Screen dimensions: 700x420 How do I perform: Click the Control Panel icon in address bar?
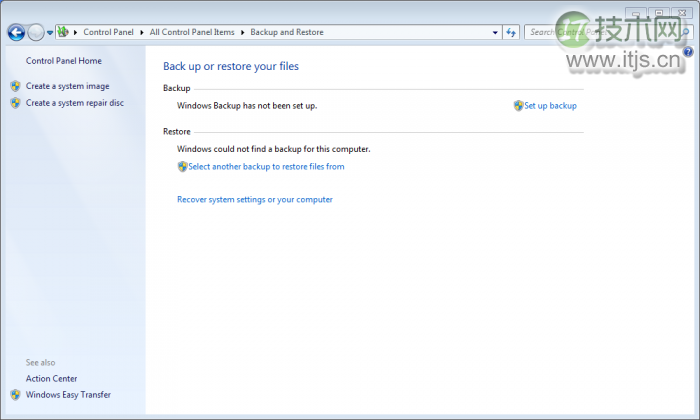[x=64, y=32]
